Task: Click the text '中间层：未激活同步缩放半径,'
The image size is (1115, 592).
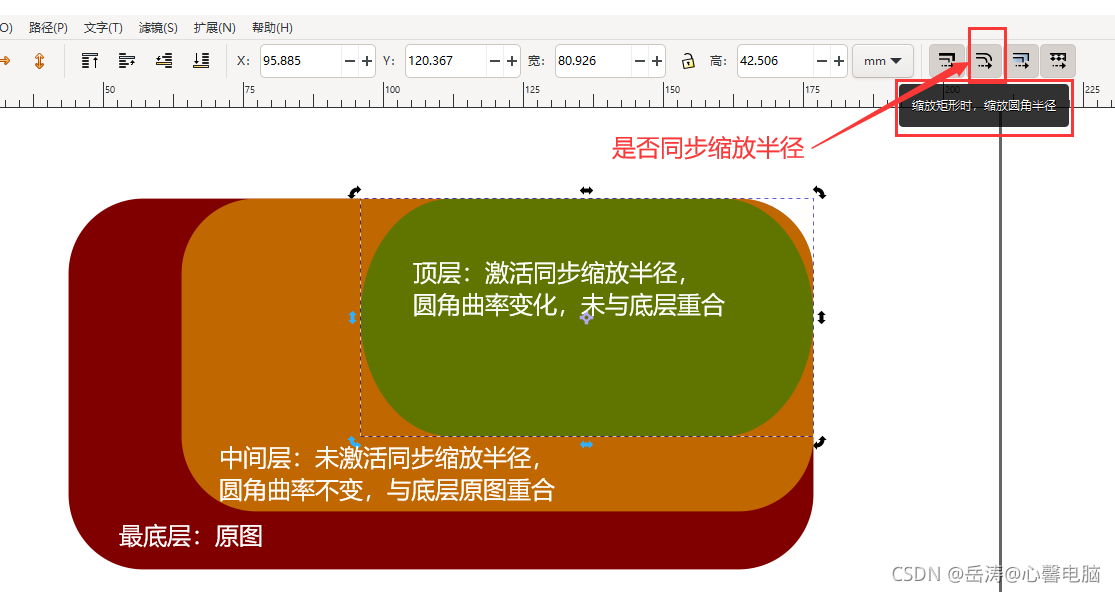Action: click(x=380, y=458)
